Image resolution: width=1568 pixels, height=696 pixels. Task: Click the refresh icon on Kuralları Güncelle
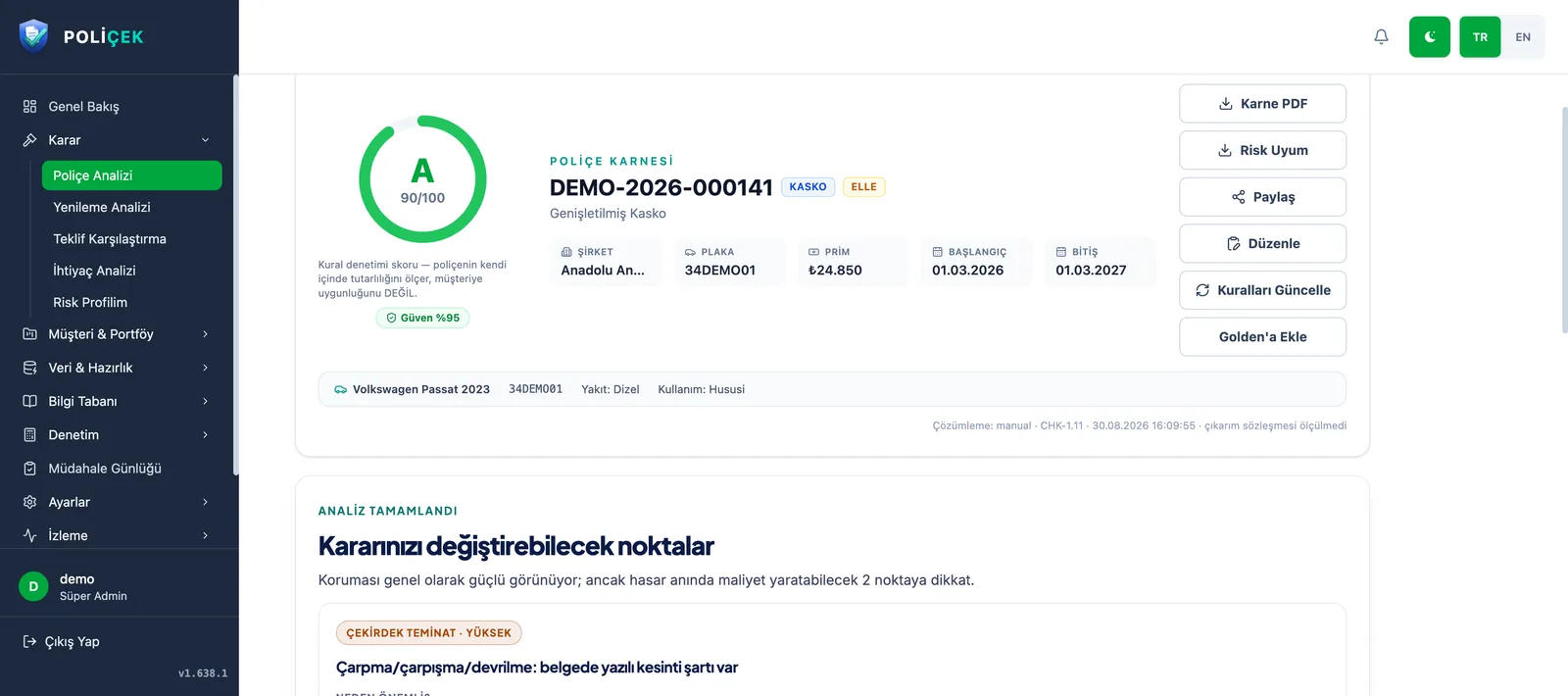1202,290
